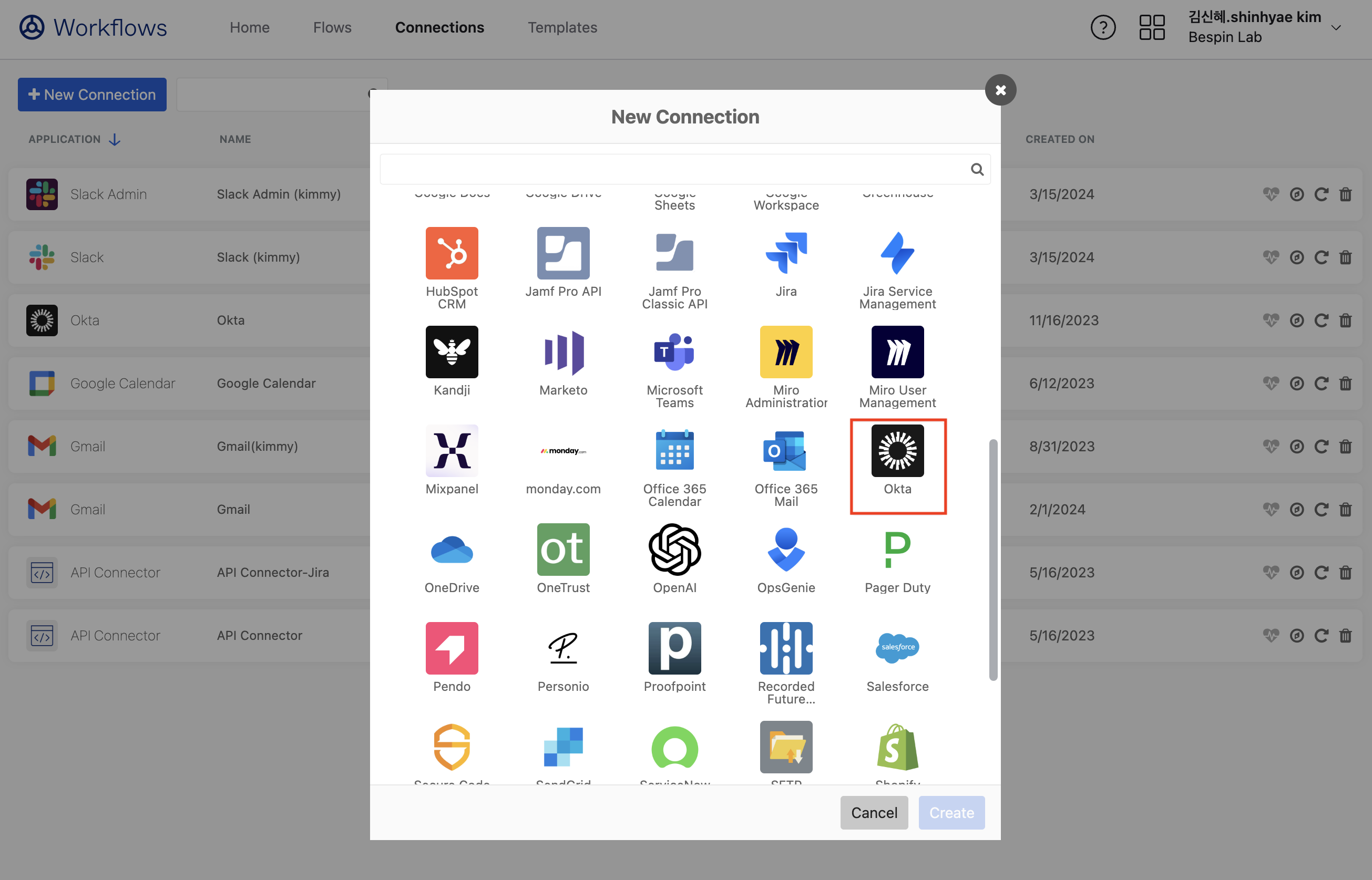This screenshot has height=880, width=1372.
Task: Delete the Slack Admin connection via trash icon
Action: coord(1345,194)
